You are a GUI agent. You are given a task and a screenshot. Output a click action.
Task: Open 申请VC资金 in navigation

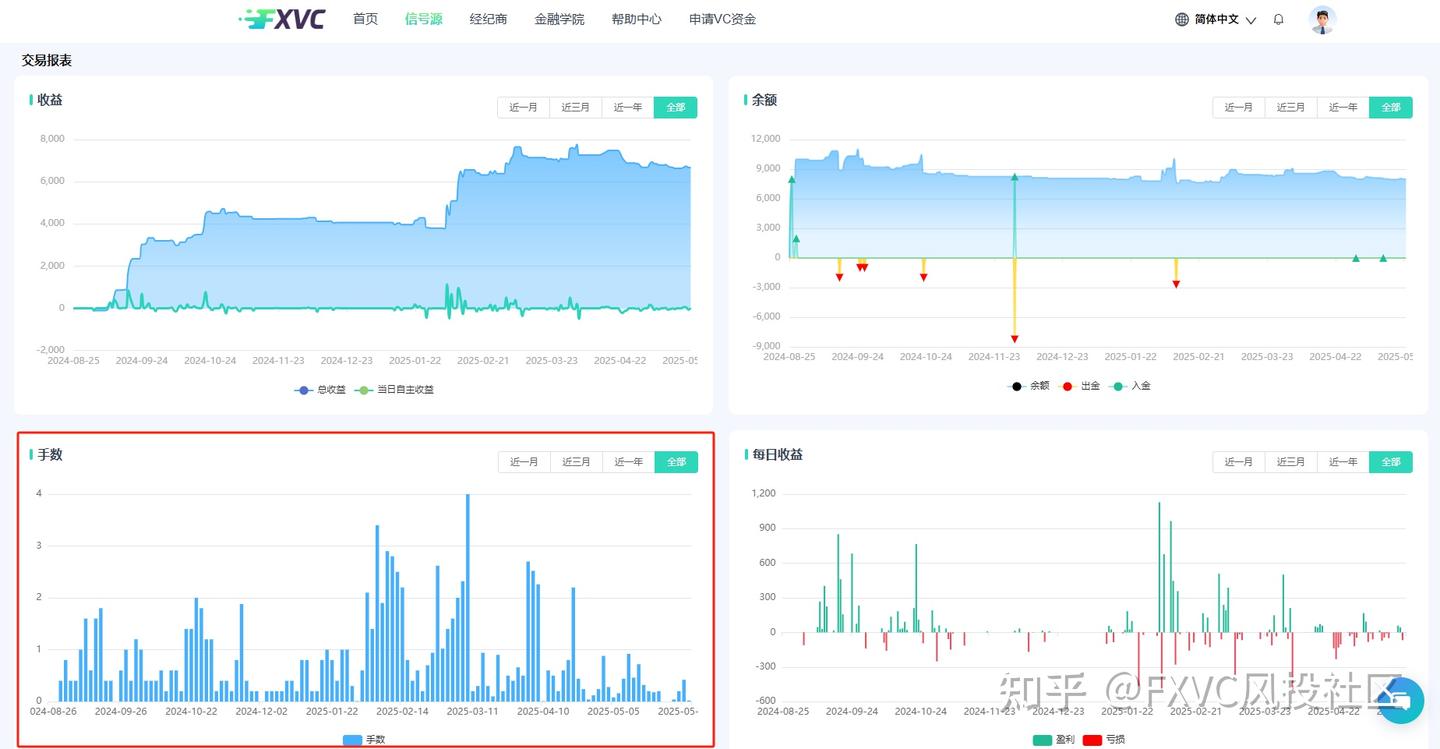point(722,19)
